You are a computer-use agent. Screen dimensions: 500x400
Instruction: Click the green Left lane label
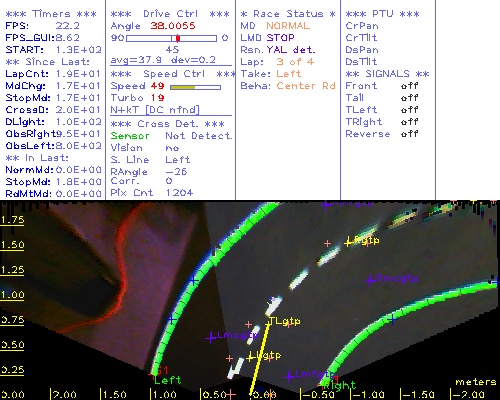tap(168, 380)
